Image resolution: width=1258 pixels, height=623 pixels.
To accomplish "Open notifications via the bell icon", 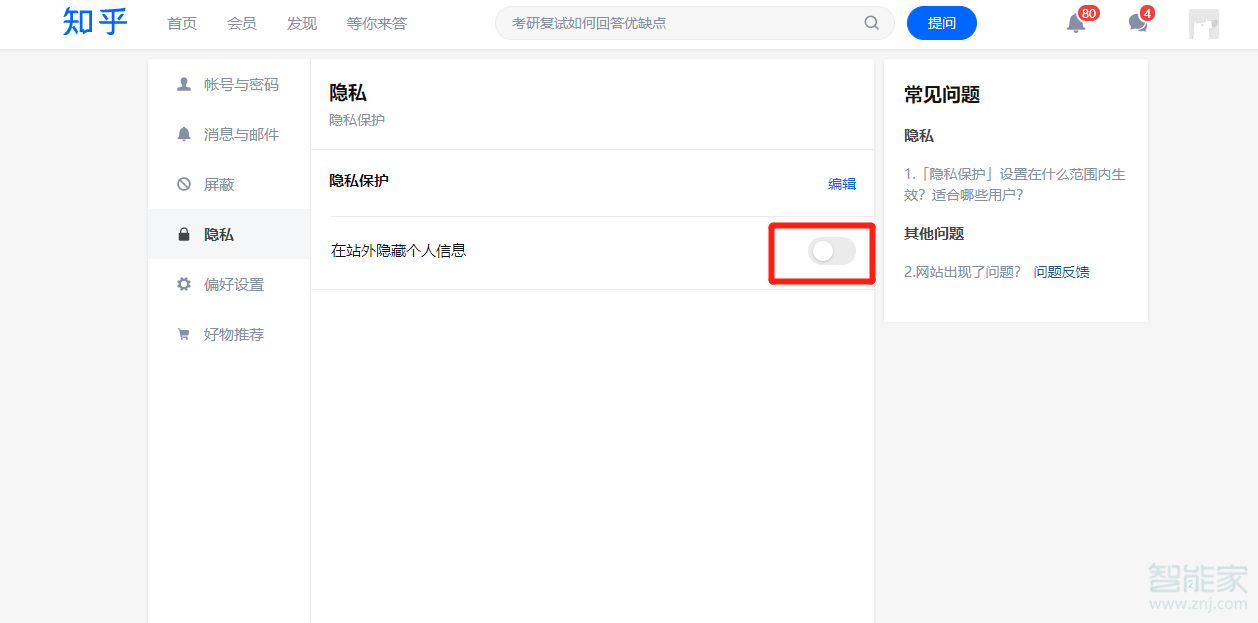I will 1076,23.
